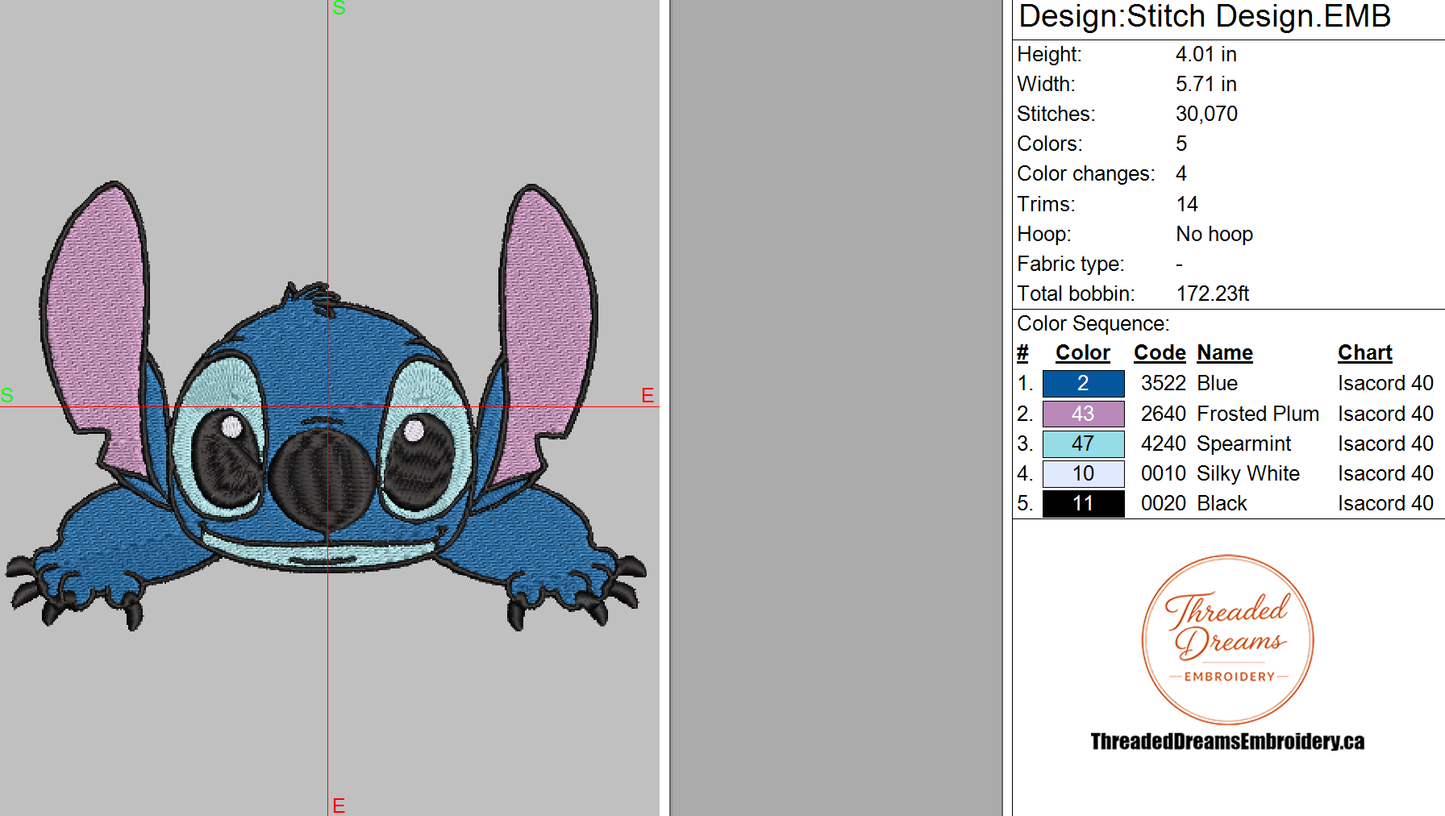1445x816 pixels.
Task: Click the Threaded Dreams Embroidery circular logo
Action: (x=1228, y=641)
